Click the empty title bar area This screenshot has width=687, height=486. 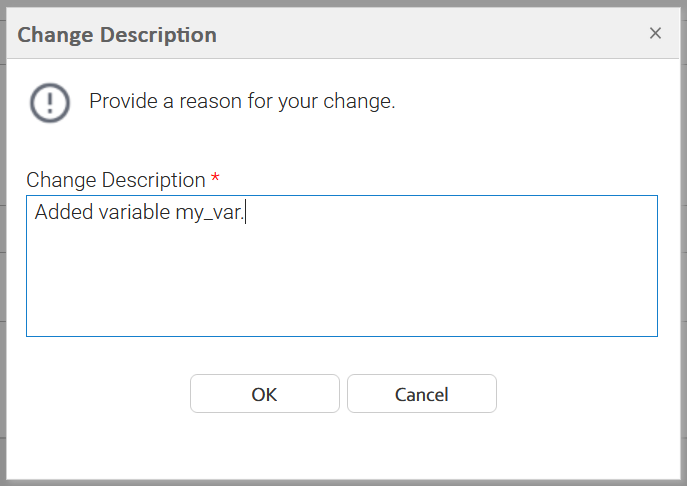click(x=430, y=34)
